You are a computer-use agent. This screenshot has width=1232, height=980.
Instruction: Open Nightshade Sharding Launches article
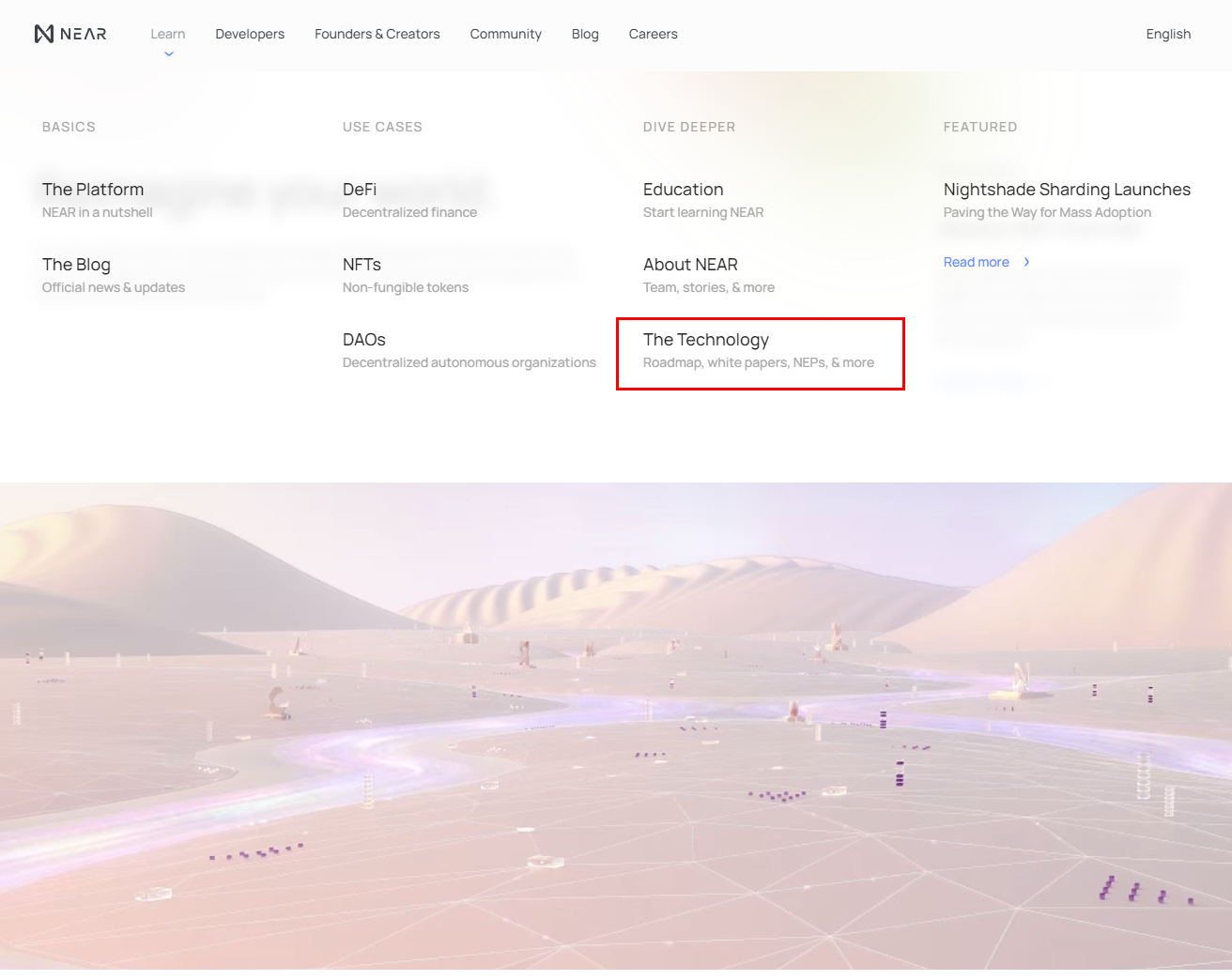pos(1067,190)
